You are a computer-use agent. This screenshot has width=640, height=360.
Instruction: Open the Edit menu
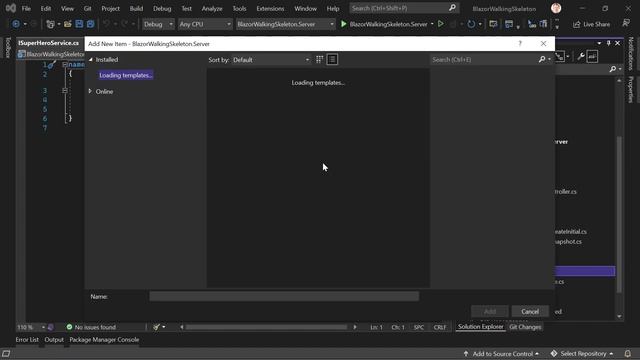point(46,8)
